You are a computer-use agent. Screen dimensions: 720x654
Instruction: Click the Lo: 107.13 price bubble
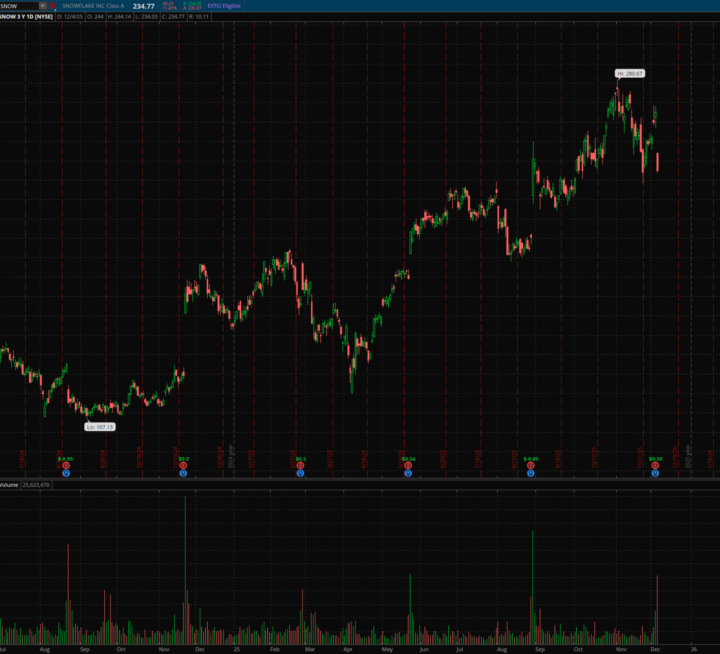100,427
